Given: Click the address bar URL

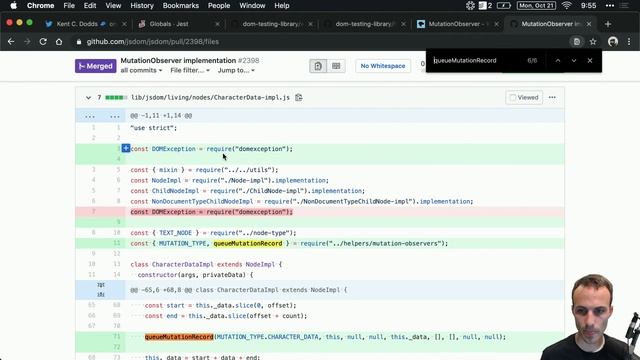Looking at the screenshot, I should (153, 42).
